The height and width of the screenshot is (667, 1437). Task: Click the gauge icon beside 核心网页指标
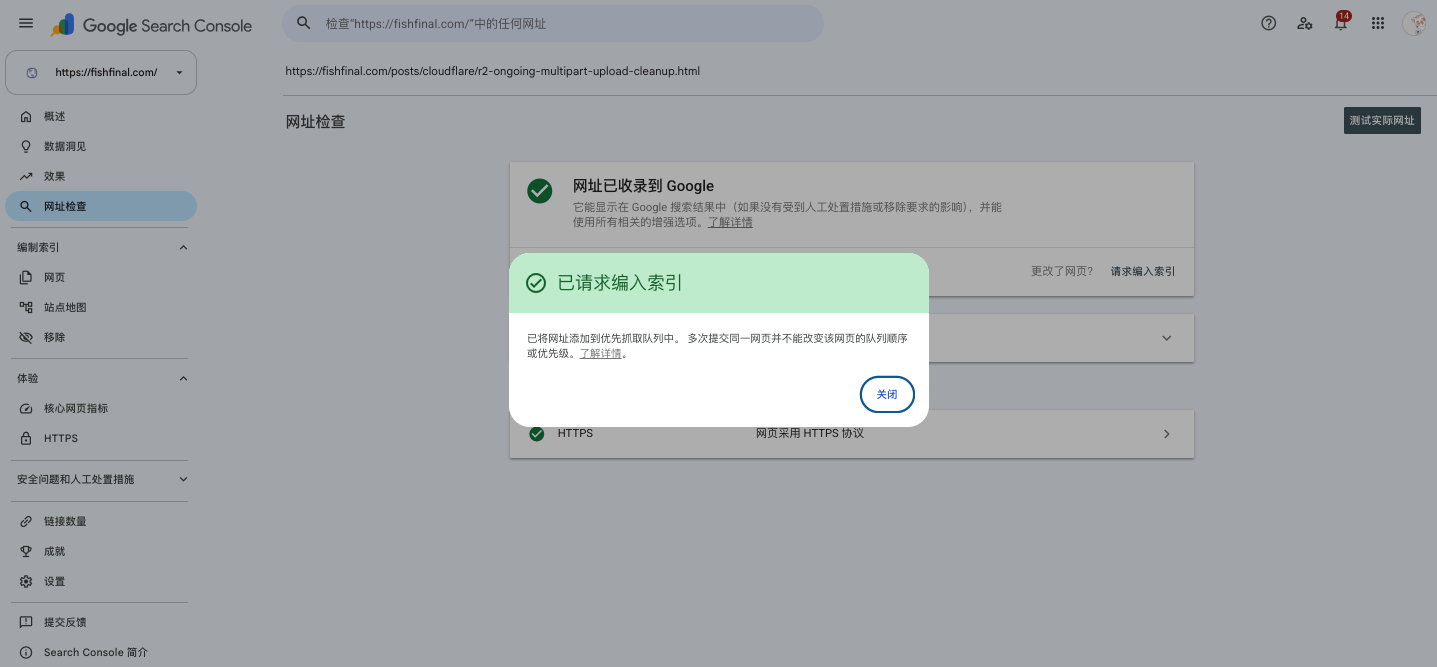coord(26,408)
